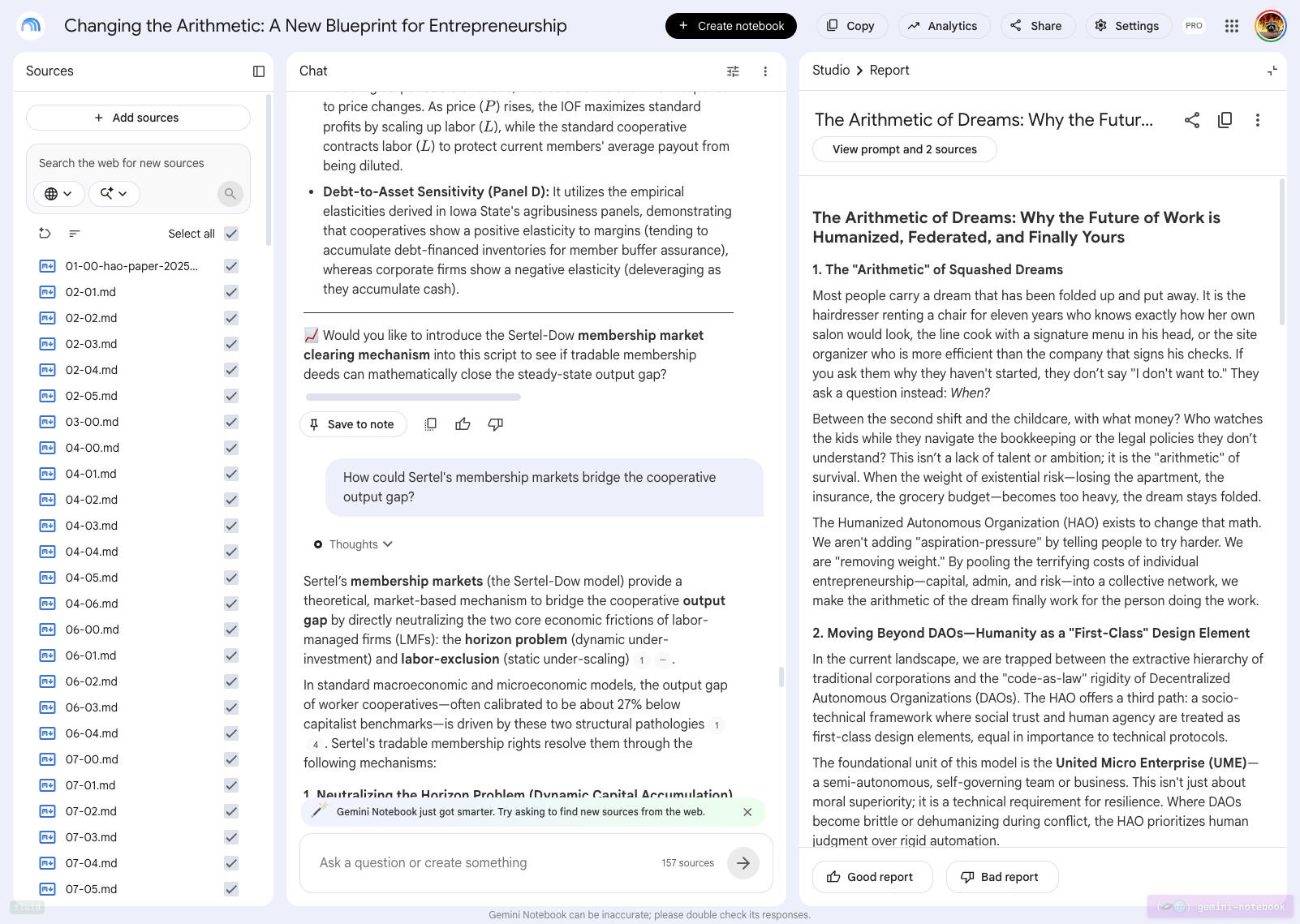Give thumbs up to chat response
Screen dimensions: 1300x924
[x=463, y=424]
